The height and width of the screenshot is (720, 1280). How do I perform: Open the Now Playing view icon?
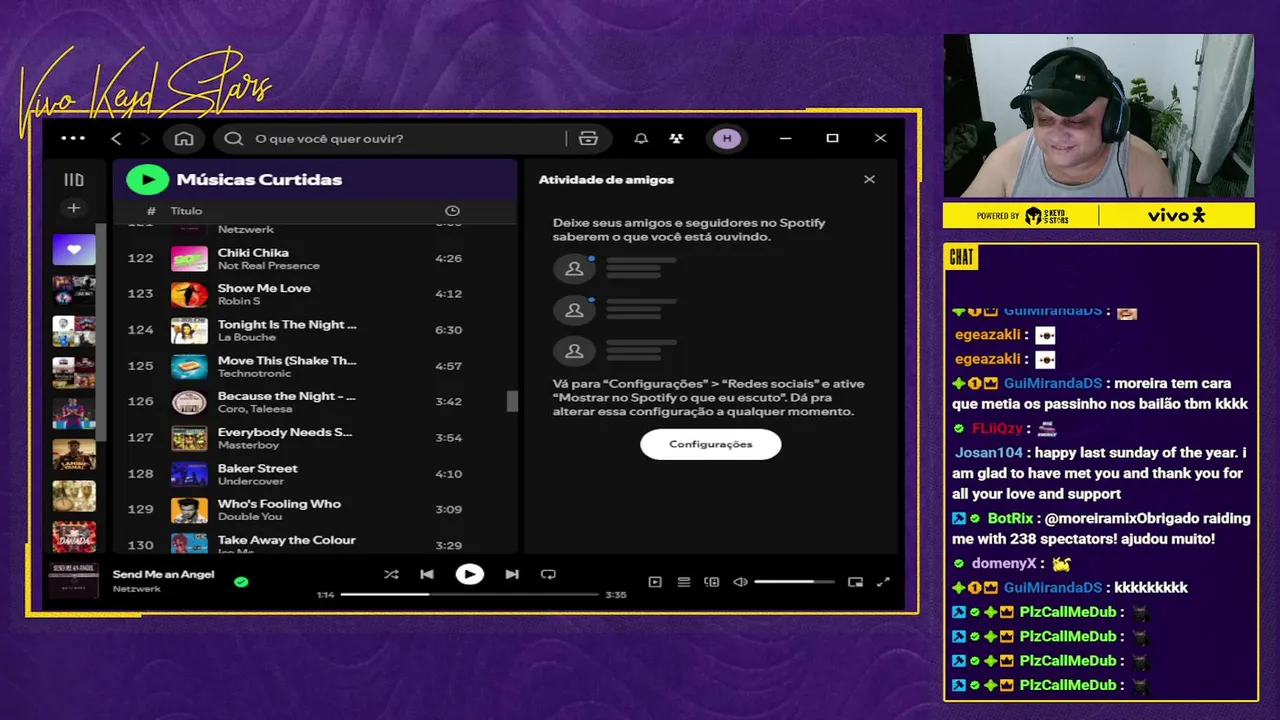point(655,582)
